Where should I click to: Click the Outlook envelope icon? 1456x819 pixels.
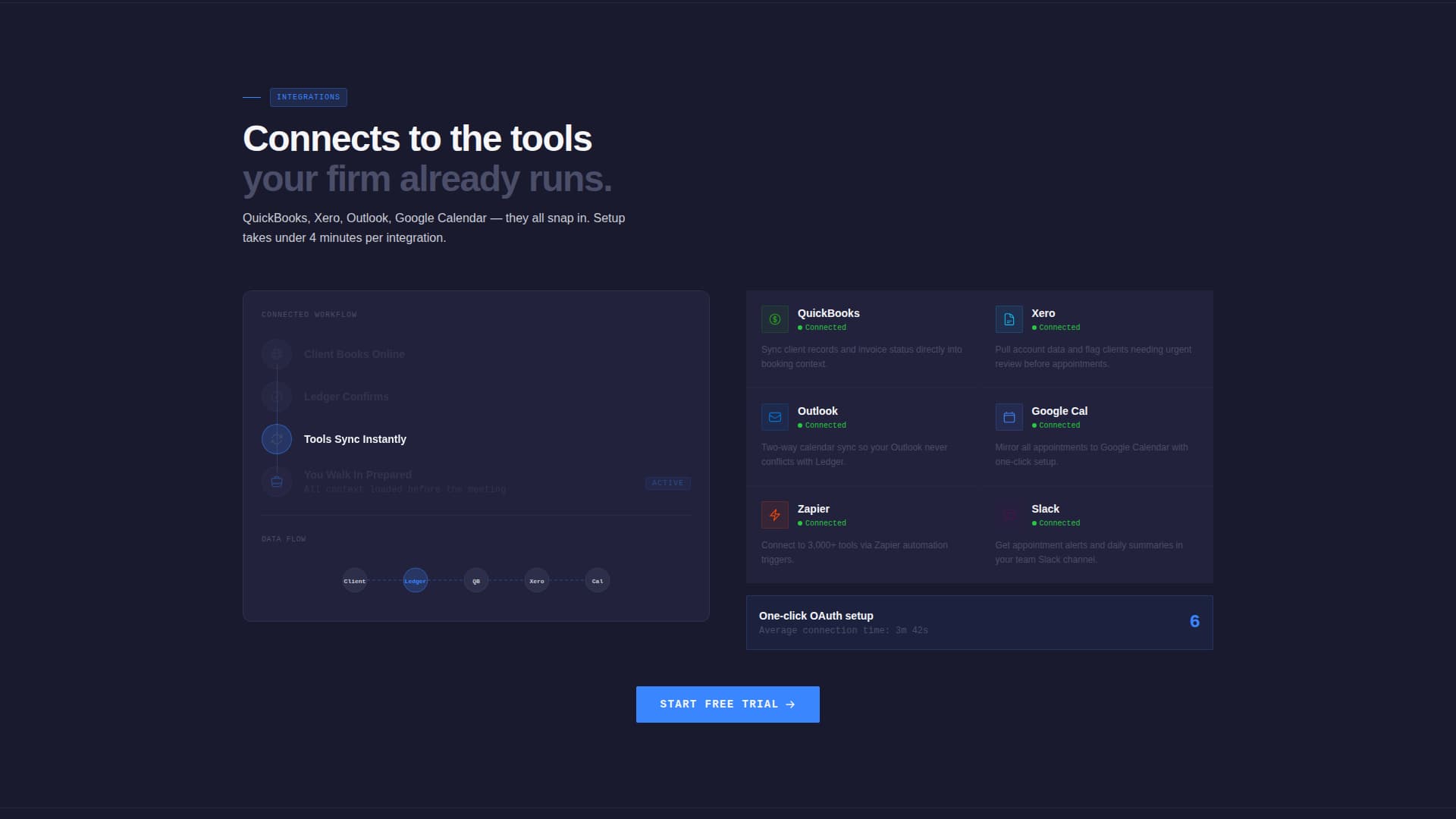(x=774, y=417)
